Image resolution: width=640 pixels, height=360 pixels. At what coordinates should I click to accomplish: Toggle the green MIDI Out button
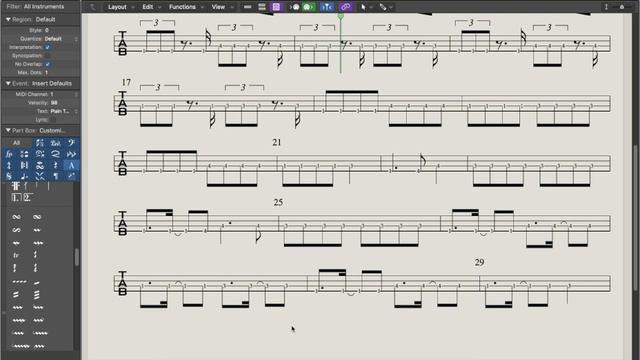click(x=308, y=7)
